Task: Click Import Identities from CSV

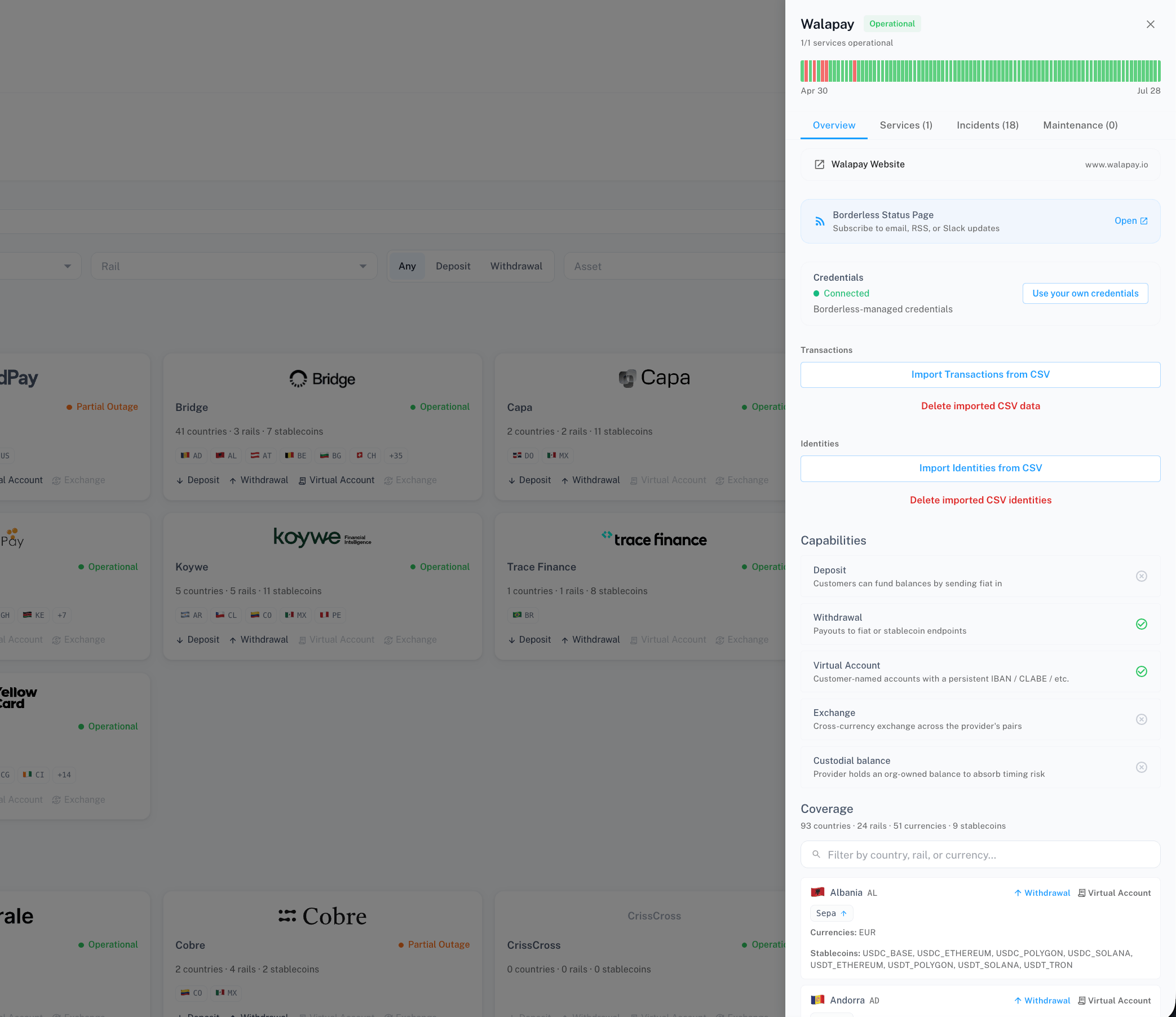Action: 980,468
